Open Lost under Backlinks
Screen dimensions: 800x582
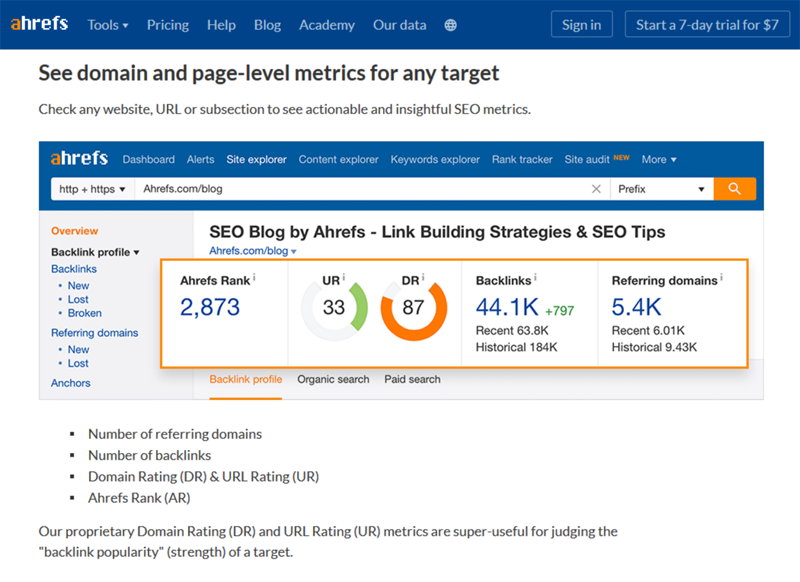coord(78,299)
